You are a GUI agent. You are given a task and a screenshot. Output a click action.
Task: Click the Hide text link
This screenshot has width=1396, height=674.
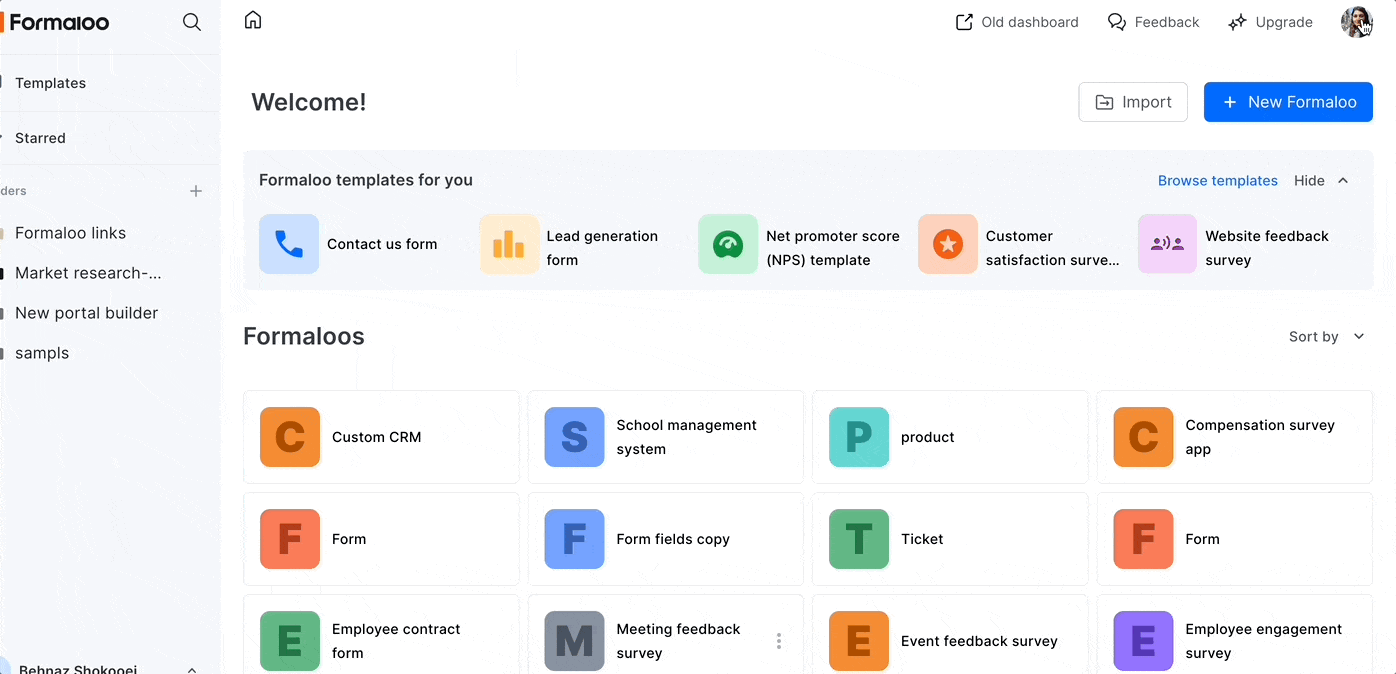1309,181
